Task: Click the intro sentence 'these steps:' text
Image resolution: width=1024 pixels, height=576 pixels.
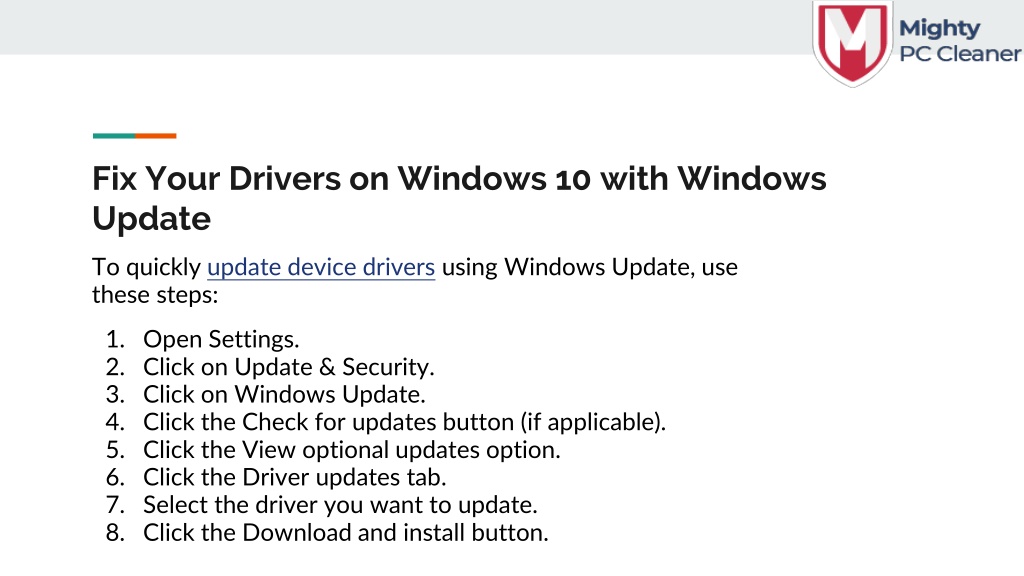Action: pos(155,295)
